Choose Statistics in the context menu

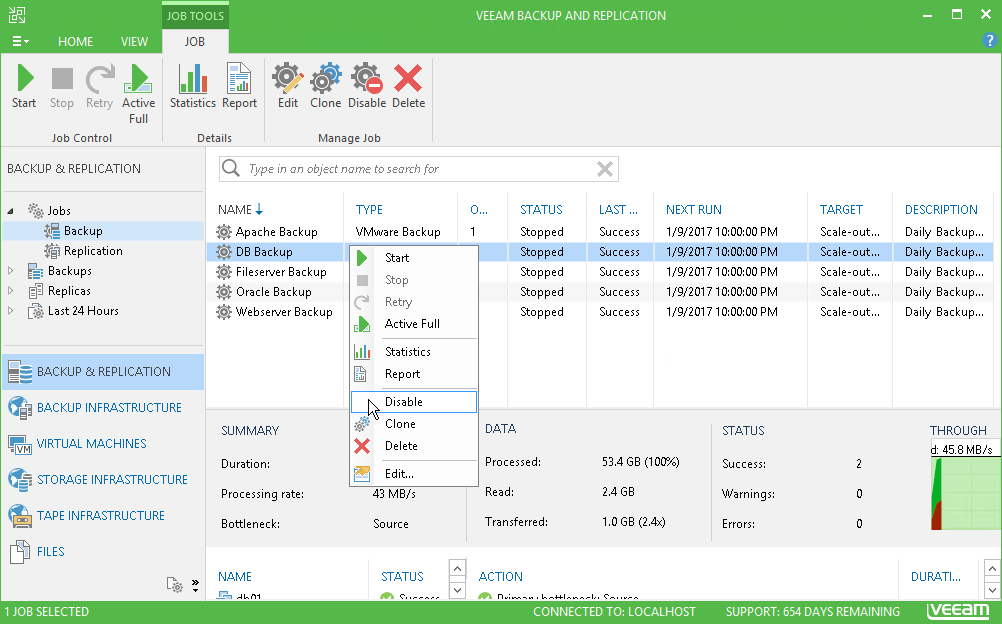(413, 352)
